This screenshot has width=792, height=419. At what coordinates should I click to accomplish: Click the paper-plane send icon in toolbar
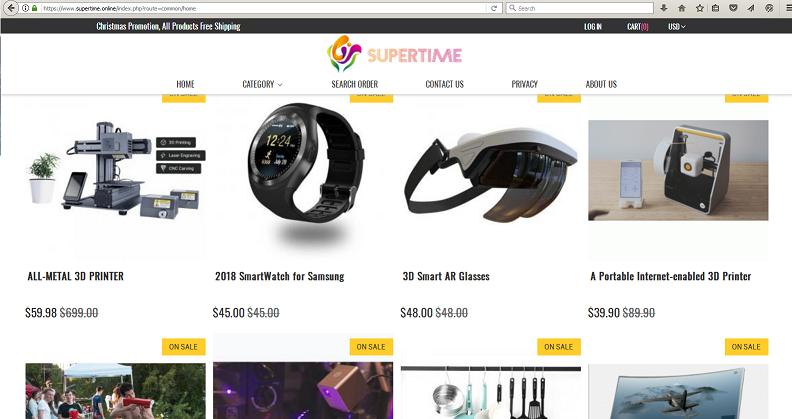751,8
